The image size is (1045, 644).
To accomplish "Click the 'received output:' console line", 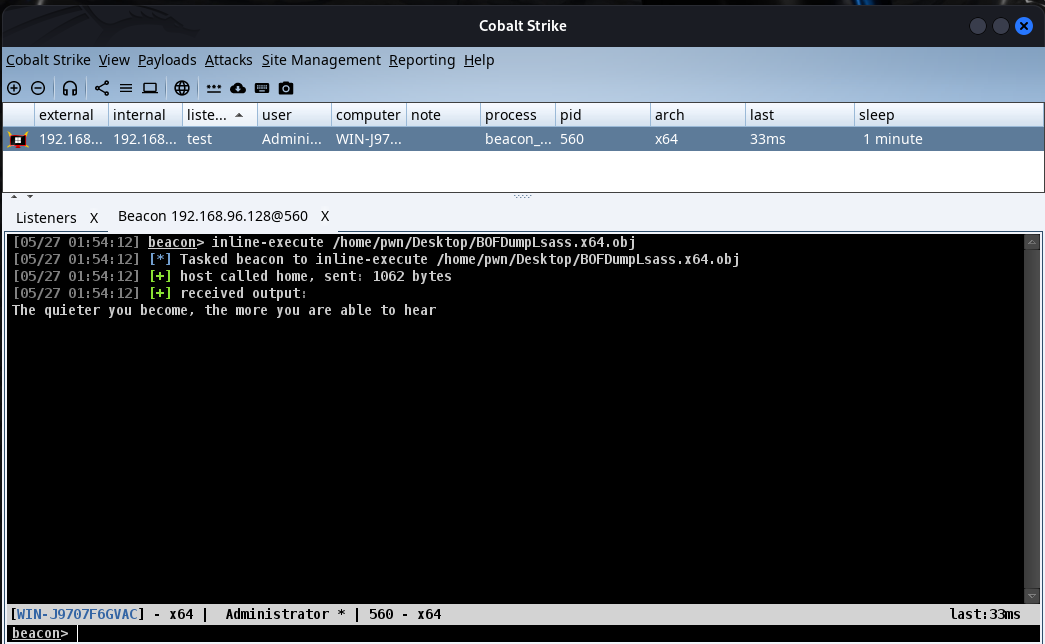I will [160, 293].
